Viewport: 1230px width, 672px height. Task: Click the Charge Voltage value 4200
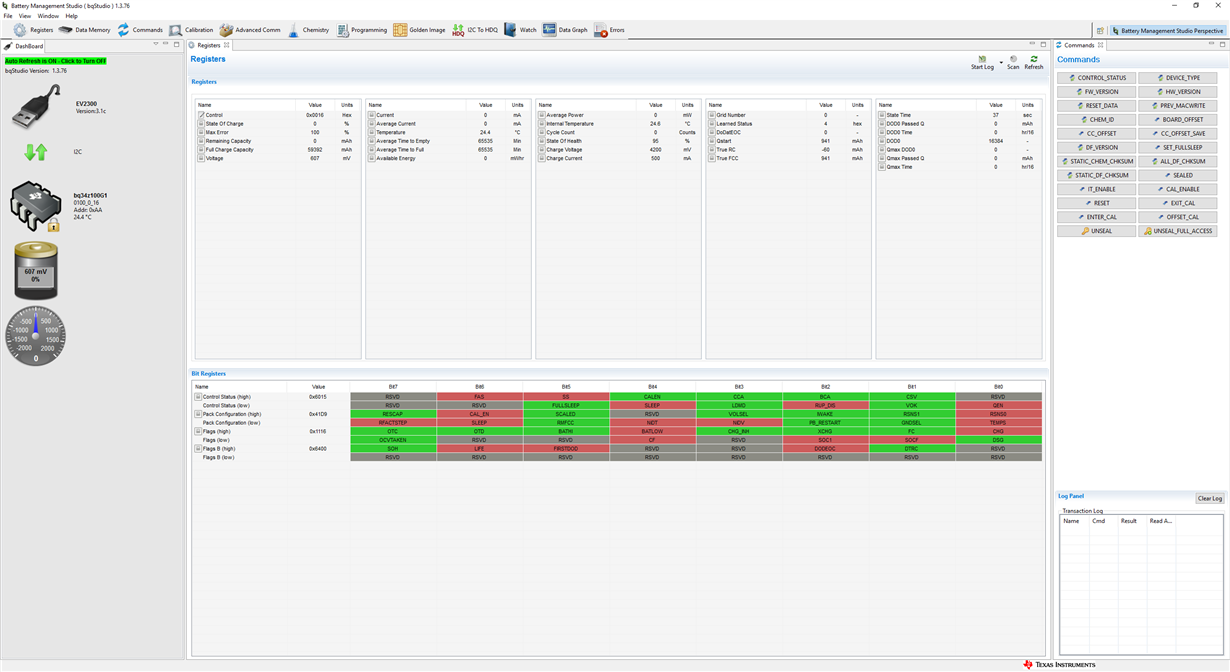tap(655, 150)
